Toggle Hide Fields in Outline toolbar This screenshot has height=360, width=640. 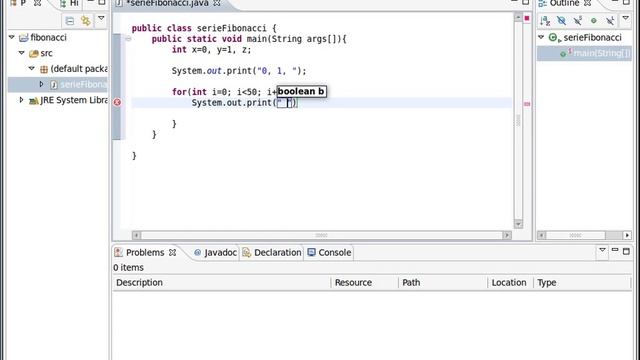561,20
